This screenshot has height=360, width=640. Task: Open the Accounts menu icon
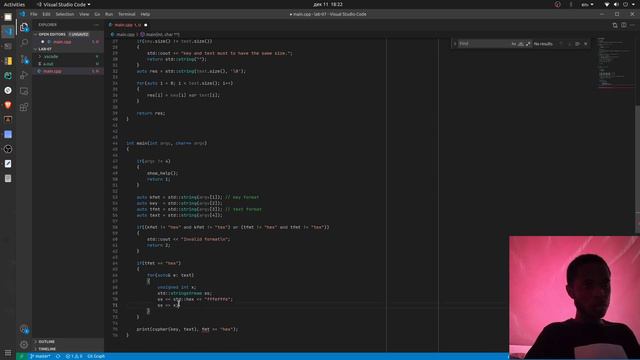(x=24, y=329)
